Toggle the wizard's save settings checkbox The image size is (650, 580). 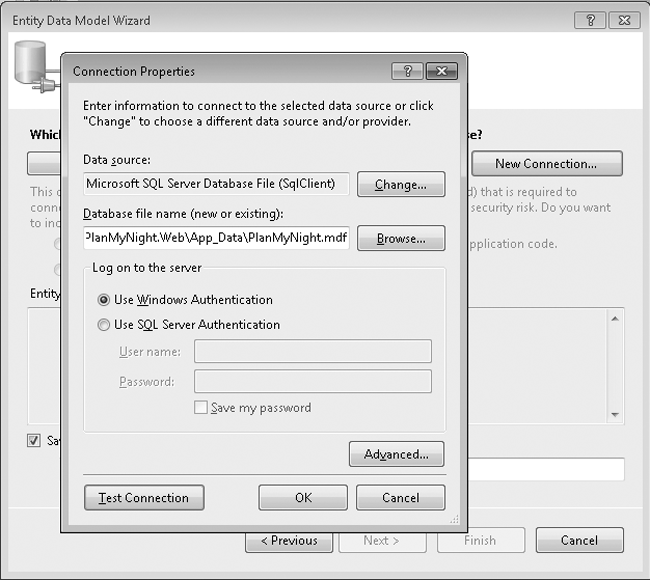[x=34, y=440]
